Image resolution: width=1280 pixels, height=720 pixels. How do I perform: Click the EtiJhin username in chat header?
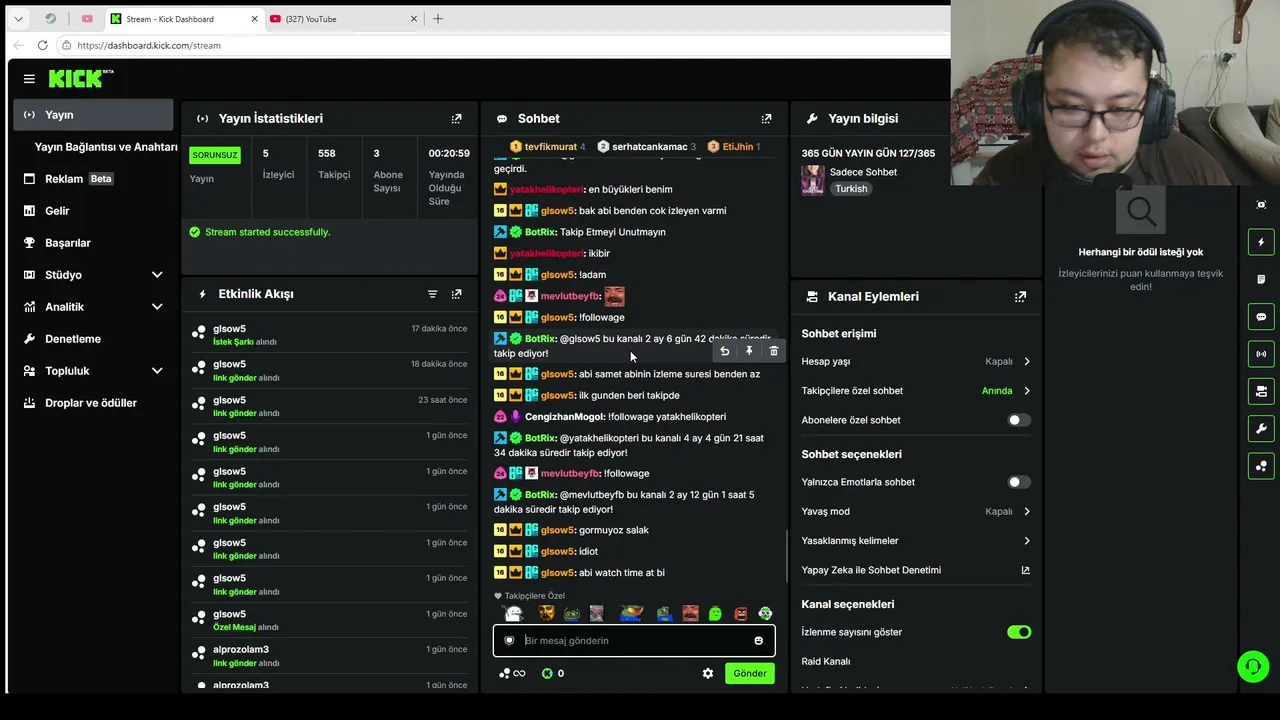(738, 147)
